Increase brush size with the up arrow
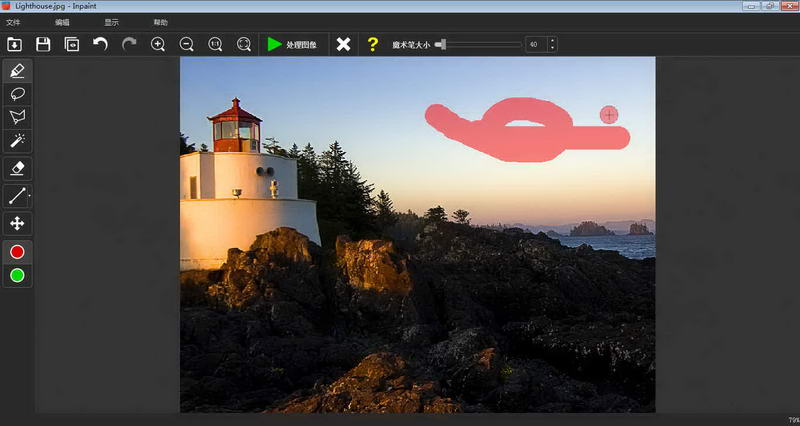The height and width of the screenshot is (426, 800). pyautogui.click(x=552, y=41)
